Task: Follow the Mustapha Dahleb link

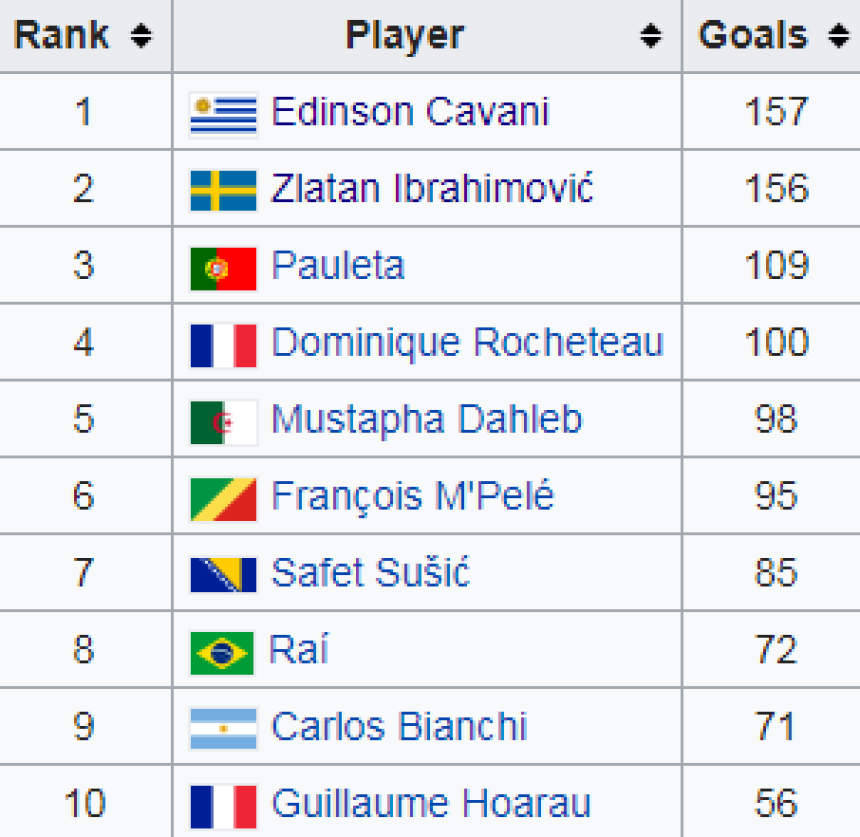Action: pyautogui.click(x=427, y=420)
